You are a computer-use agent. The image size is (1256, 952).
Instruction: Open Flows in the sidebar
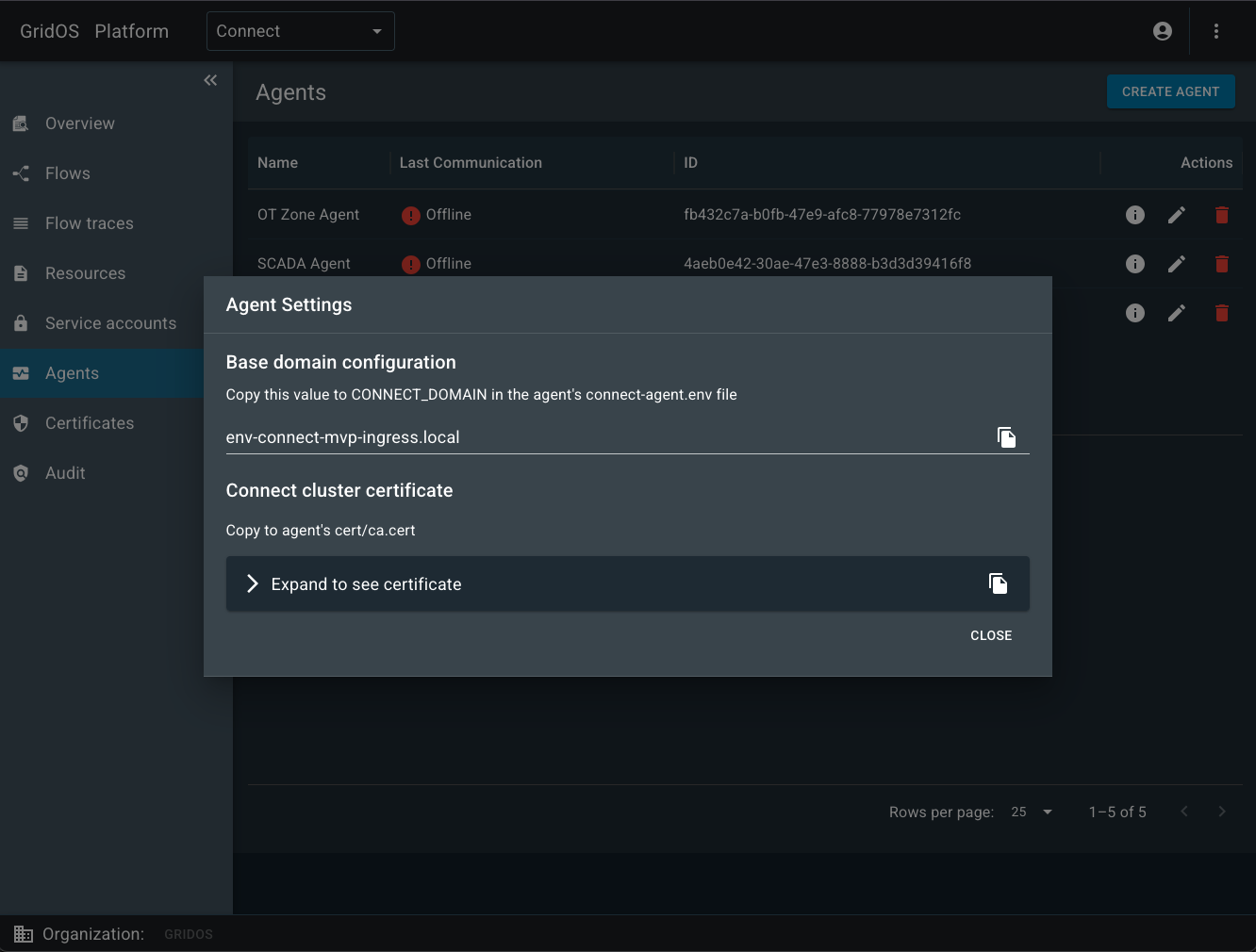pyautogui.click(x=68, y=173)
